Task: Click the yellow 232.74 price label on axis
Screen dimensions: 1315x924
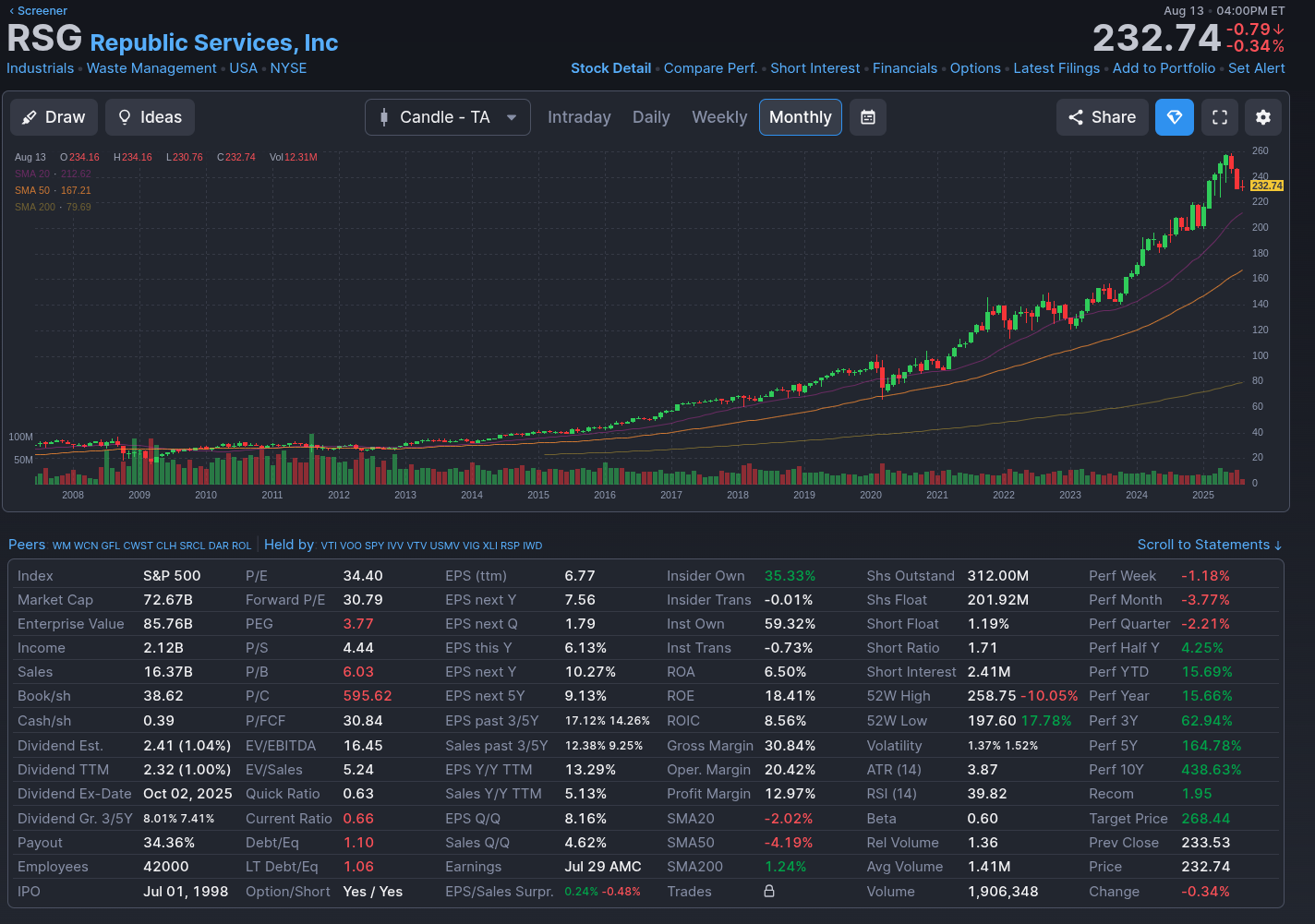Action: [1266, 186]
